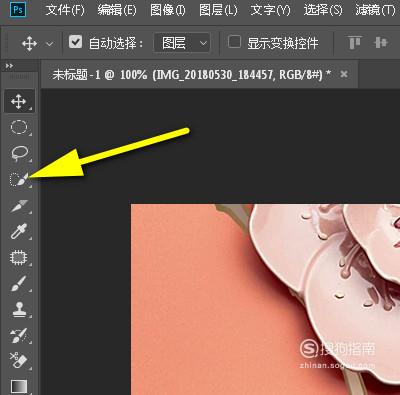Image resolution: width=400 pixels, height=395 pixels.
Task: Click the align vertical centers icon
Action: point(380,43)
